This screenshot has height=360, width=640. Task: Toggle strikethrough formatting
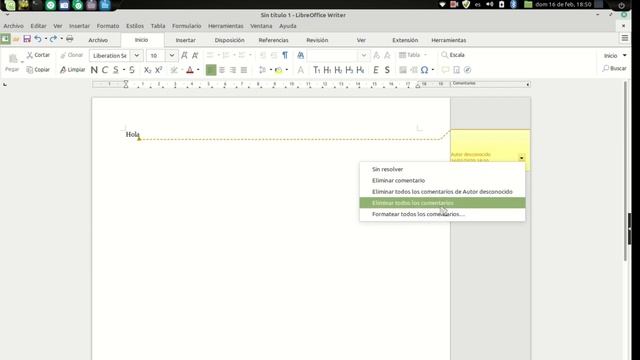pos(132,70)
